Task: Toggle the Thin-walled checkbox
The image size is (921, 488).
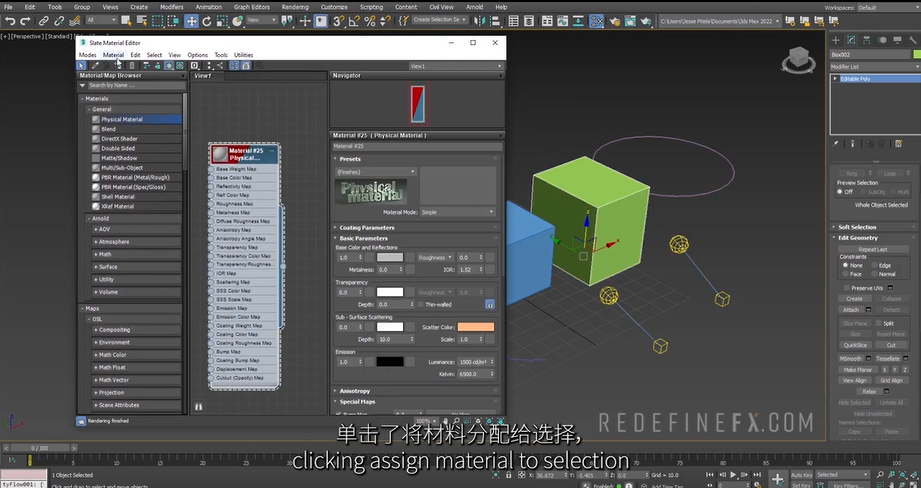Action: pyautogui.click(x=421, y=304)
